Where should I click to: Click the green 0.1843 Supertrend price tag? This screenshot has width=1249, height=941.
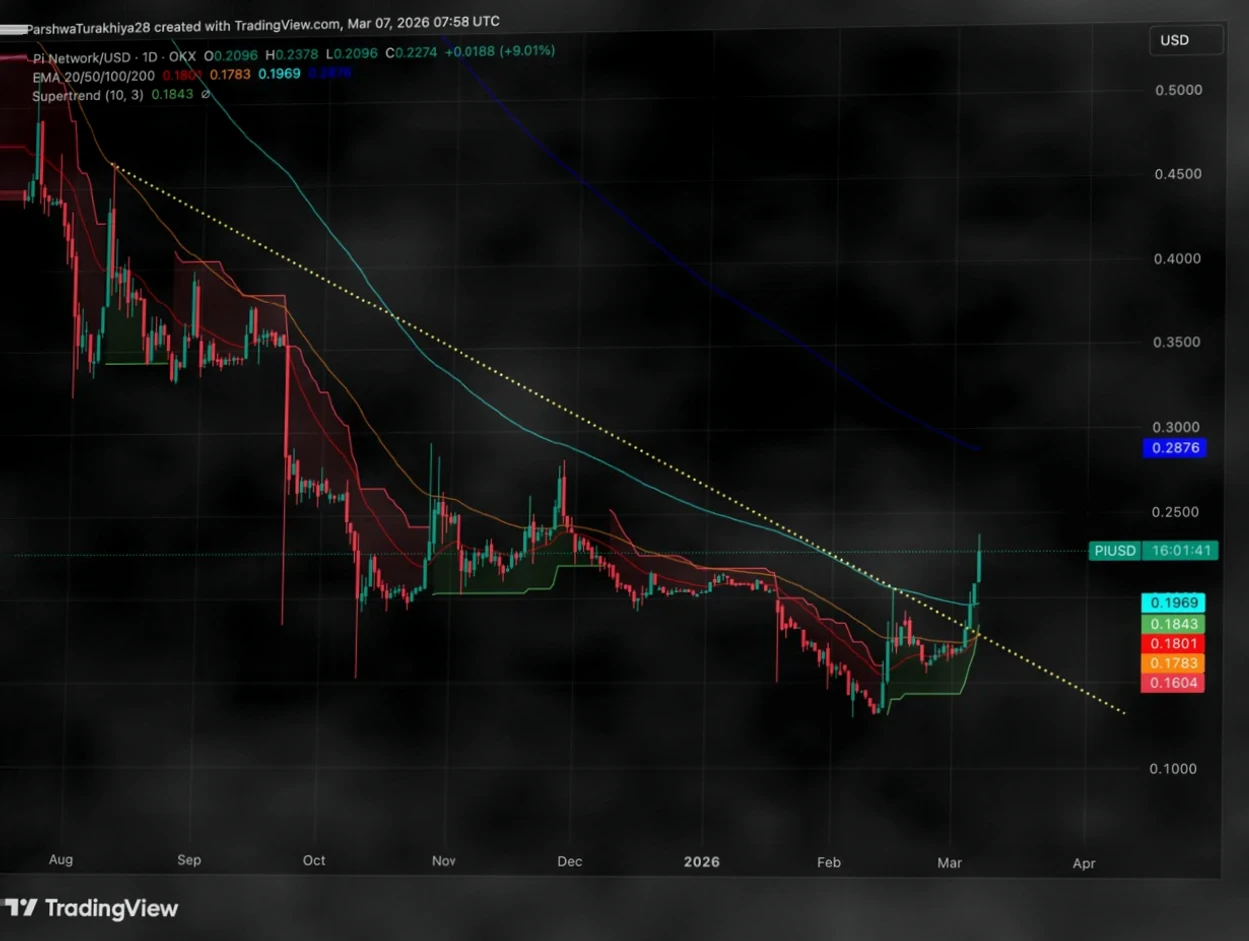pyautogui.click(x=1173, y=624)
